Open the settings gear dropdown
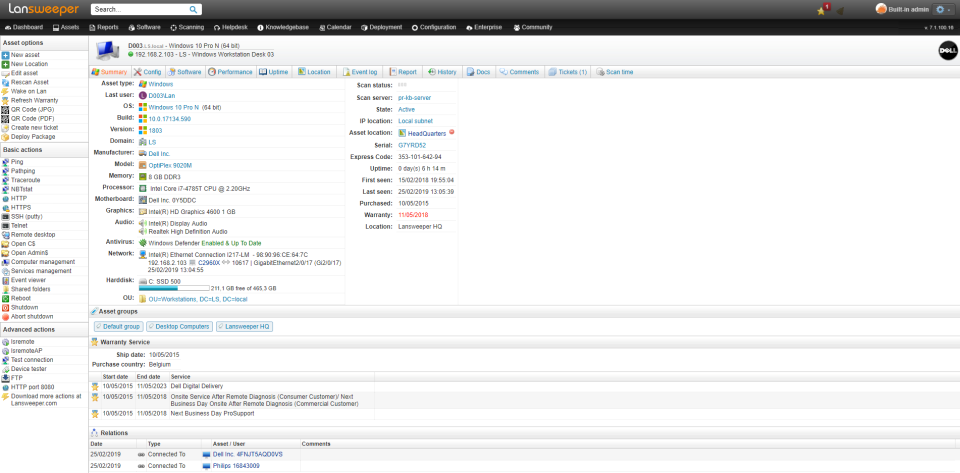960x473 pixels. pos(942,9)
